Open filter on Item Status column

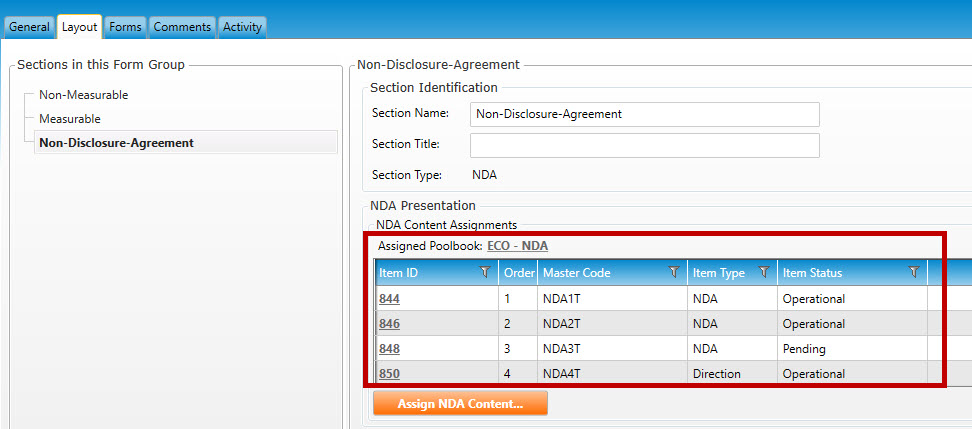click(913, 273)
